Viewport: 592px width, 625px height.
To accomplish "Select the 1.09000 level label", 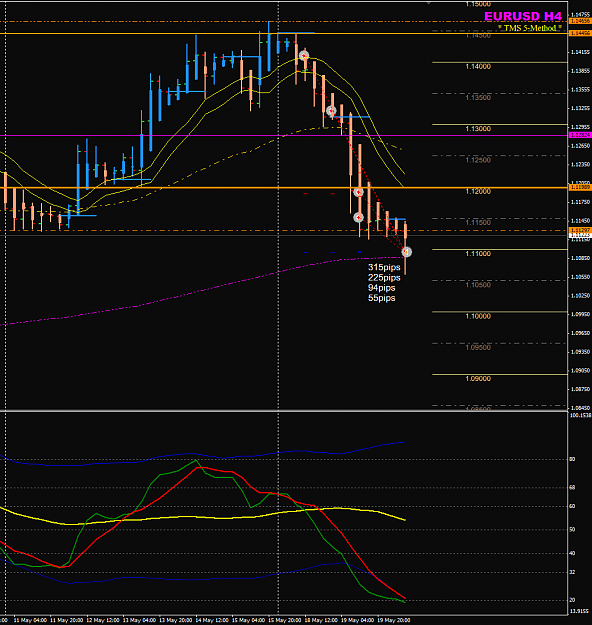I will 478,379.
